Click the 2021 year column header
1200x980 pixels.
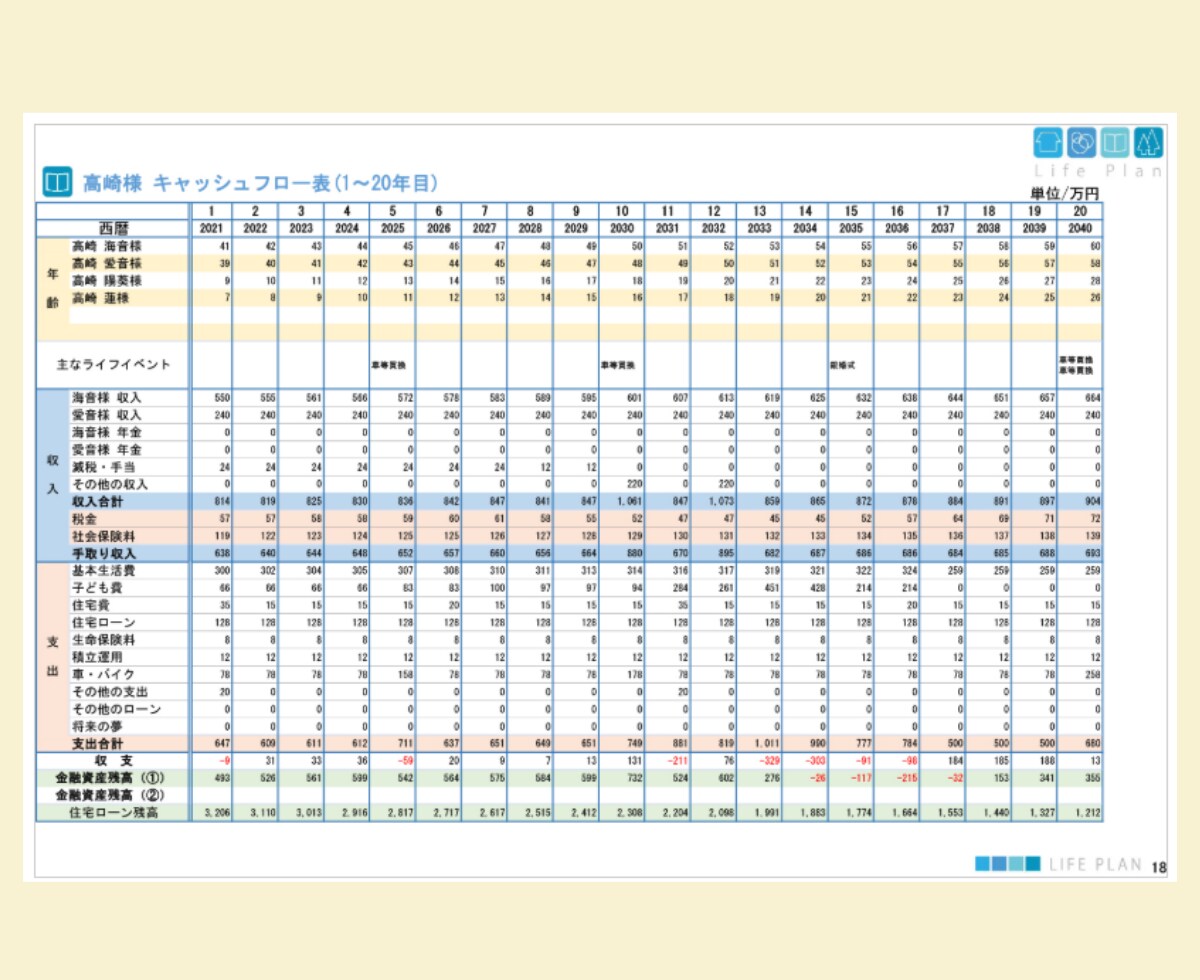click(x=212, y=228)
